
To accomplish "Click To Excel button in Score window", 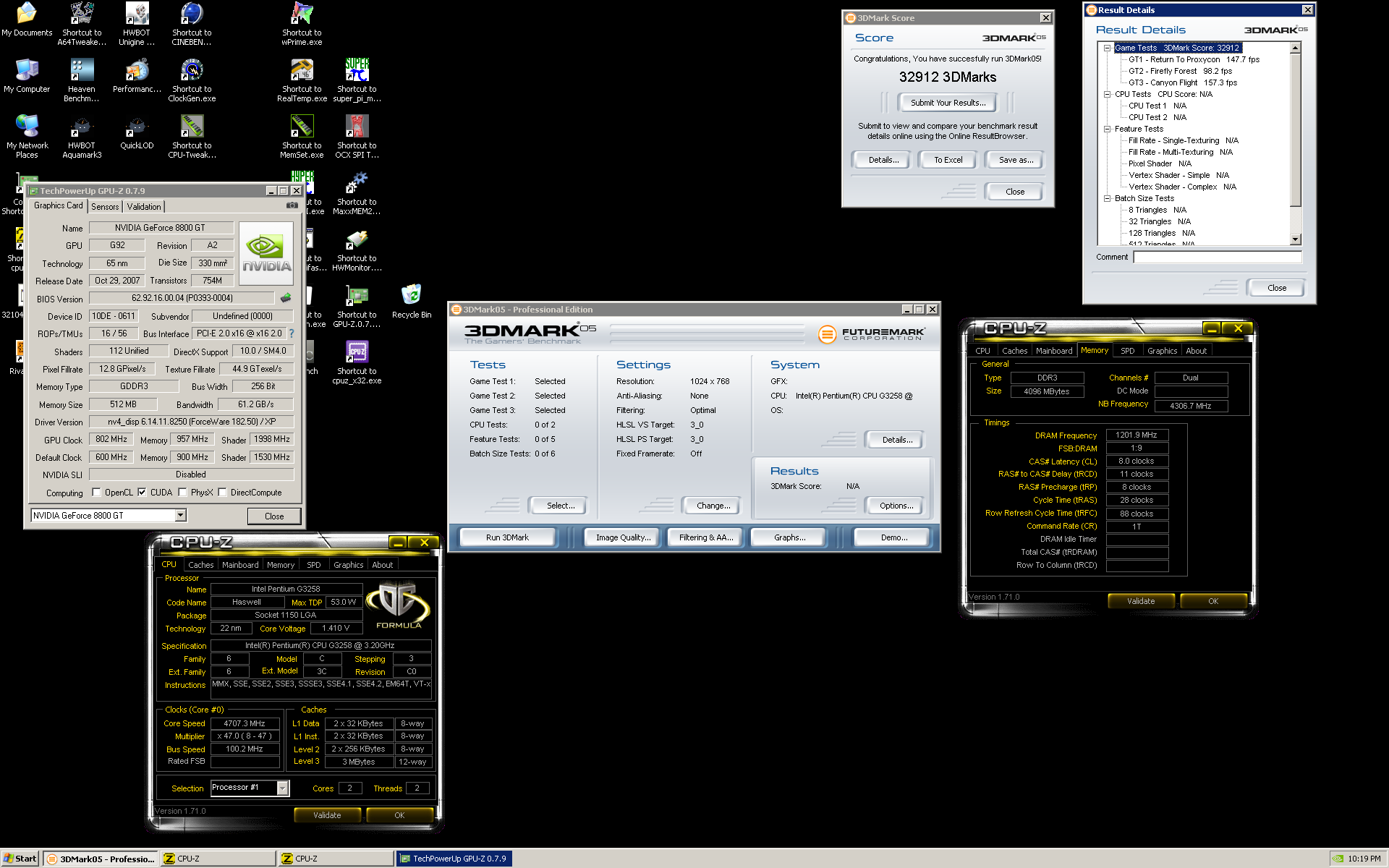I will point(948,160).
